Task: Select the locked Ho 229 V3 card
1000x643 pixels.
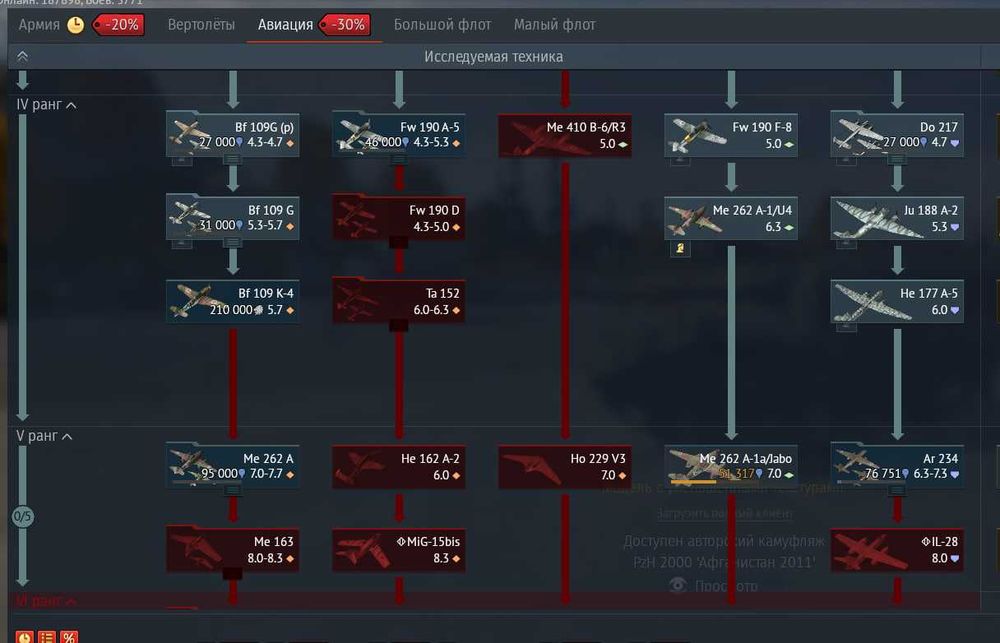Action: point(564,466)
